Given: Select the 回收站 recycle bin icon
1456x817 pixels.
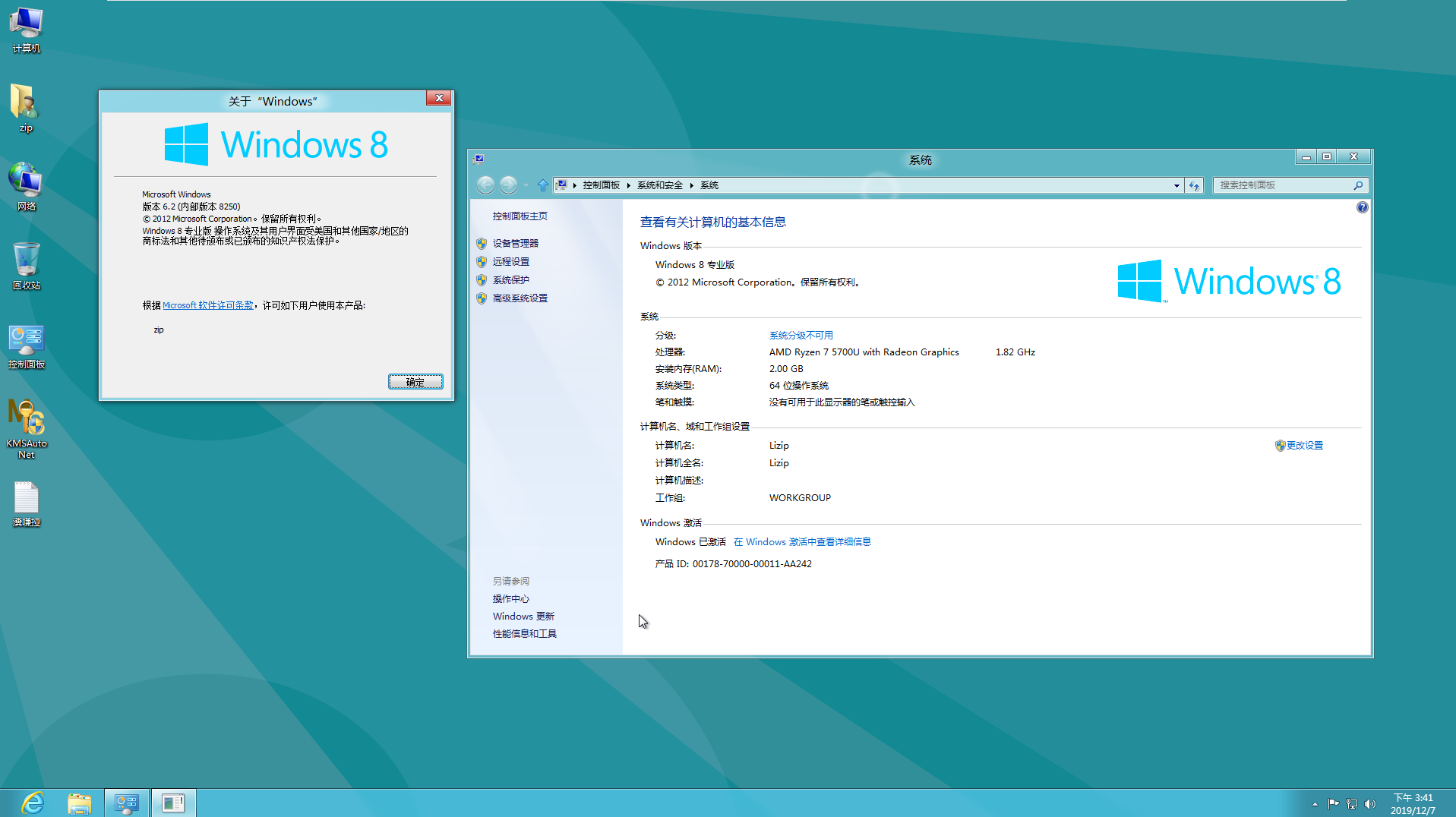Looking at the screenshot, I should [x=27, y=266].
